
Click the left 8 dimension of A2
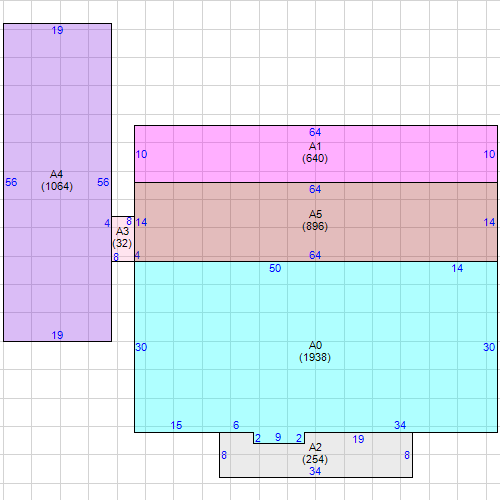pyautogui.click(x=224, y=455)
